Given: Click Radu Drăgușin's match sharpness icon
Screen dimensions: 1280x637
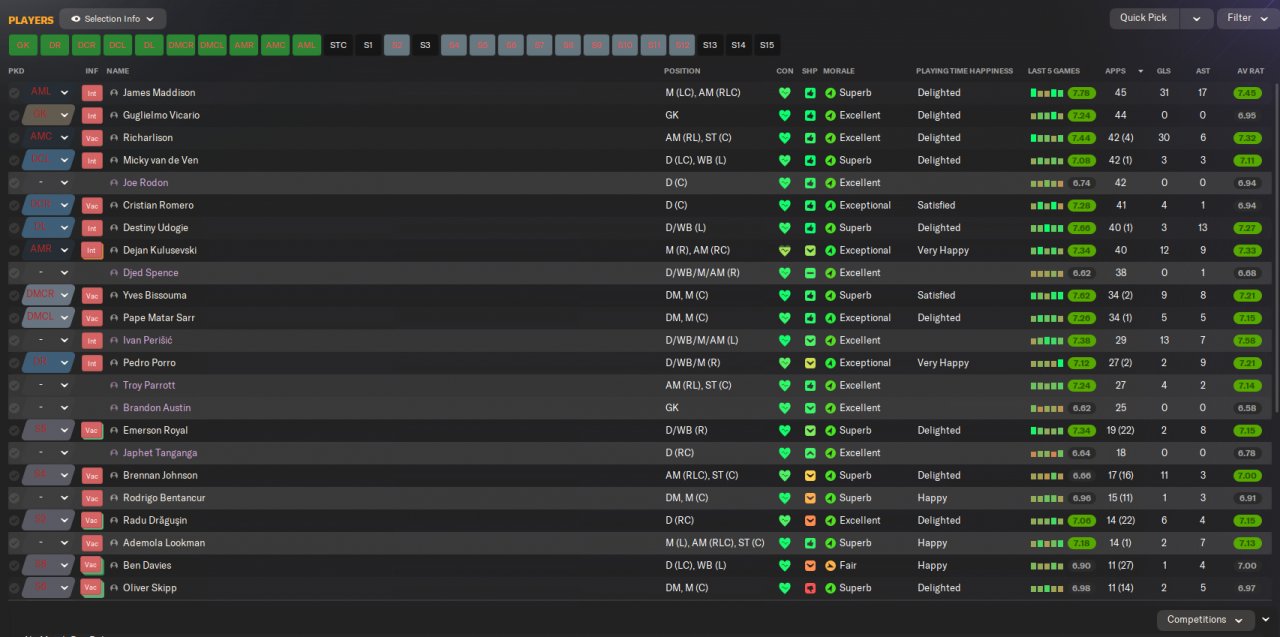Looking at the screenshot, I should click(x=810, y=521).
